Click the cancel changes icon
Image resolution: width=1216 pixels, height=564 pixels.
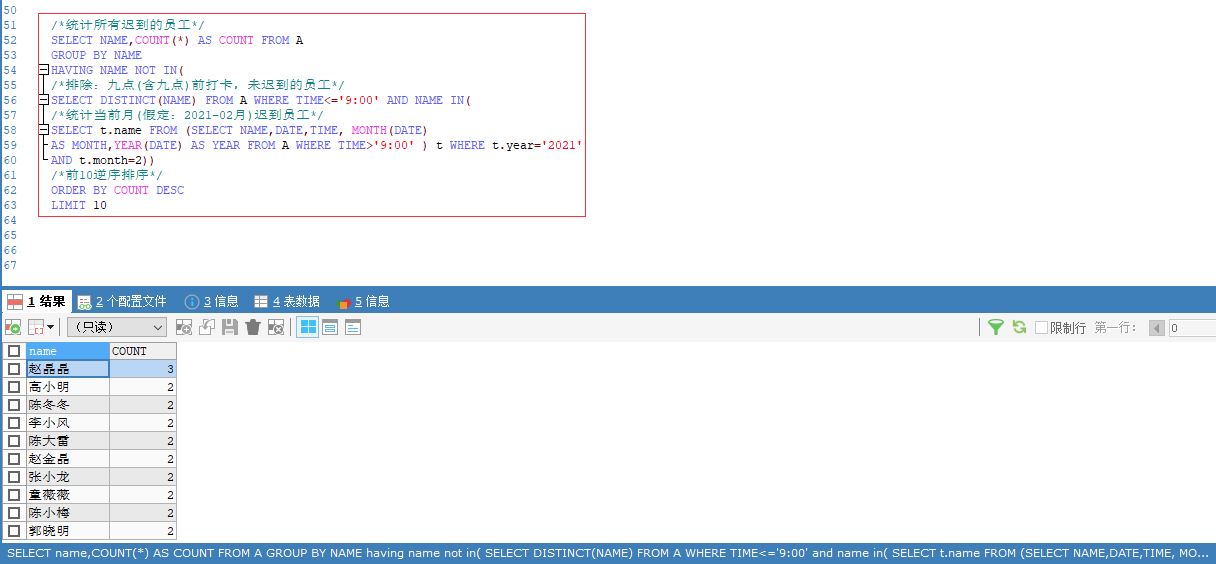(x=276, y=327)
